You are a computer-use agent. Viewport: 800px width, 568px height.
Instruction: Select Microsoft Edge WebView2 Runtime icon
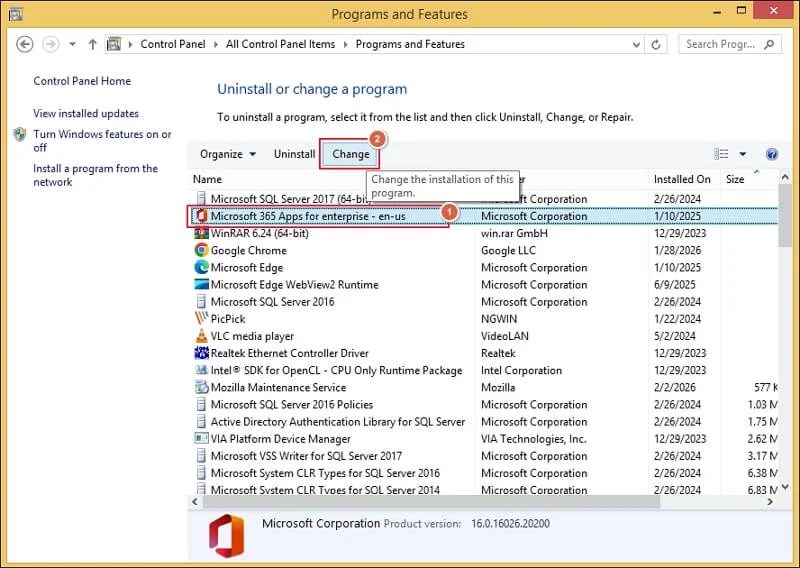202,284
